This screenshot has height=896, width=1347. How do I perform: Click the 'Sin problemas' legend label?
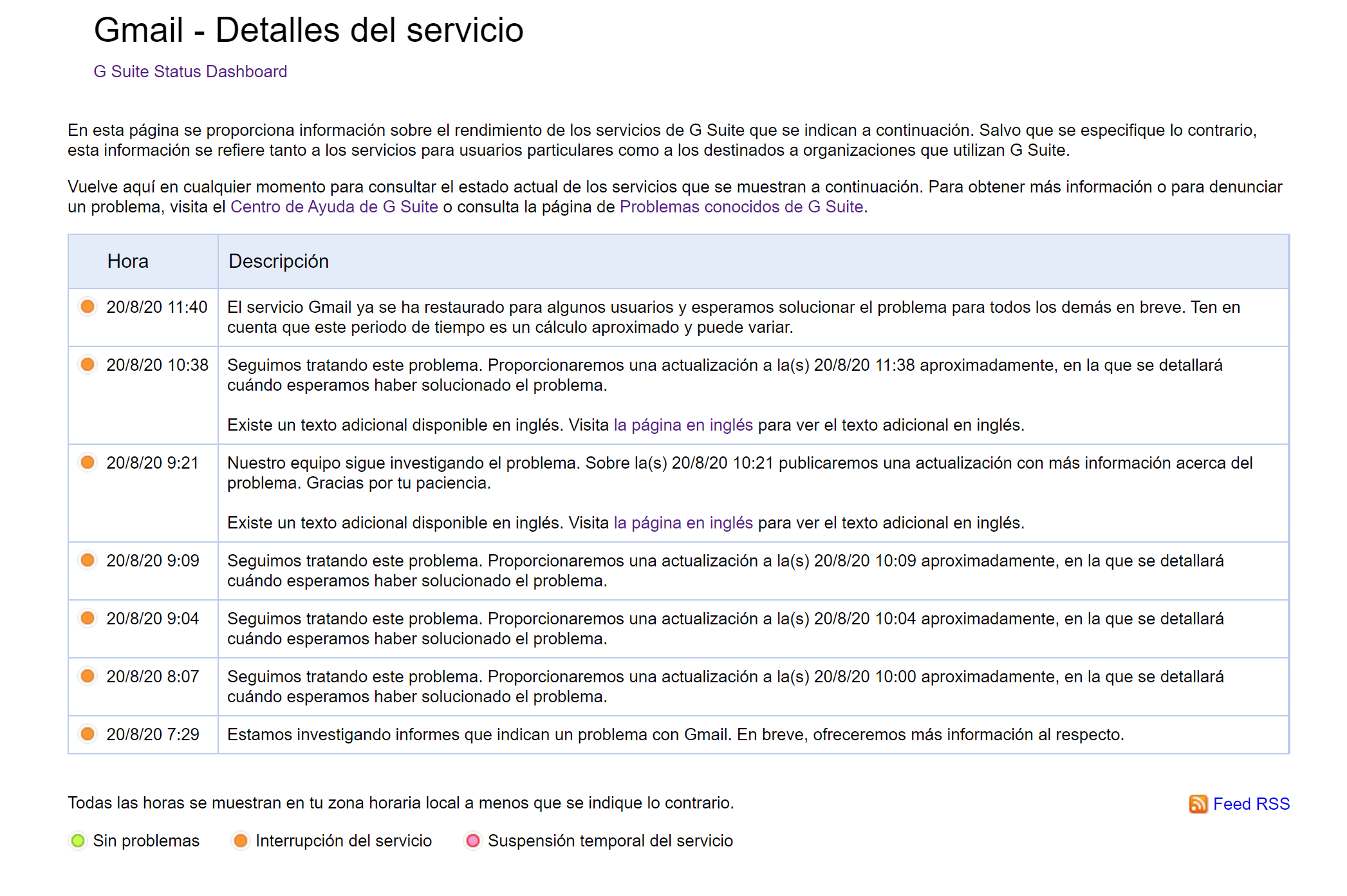coord(146,841)
